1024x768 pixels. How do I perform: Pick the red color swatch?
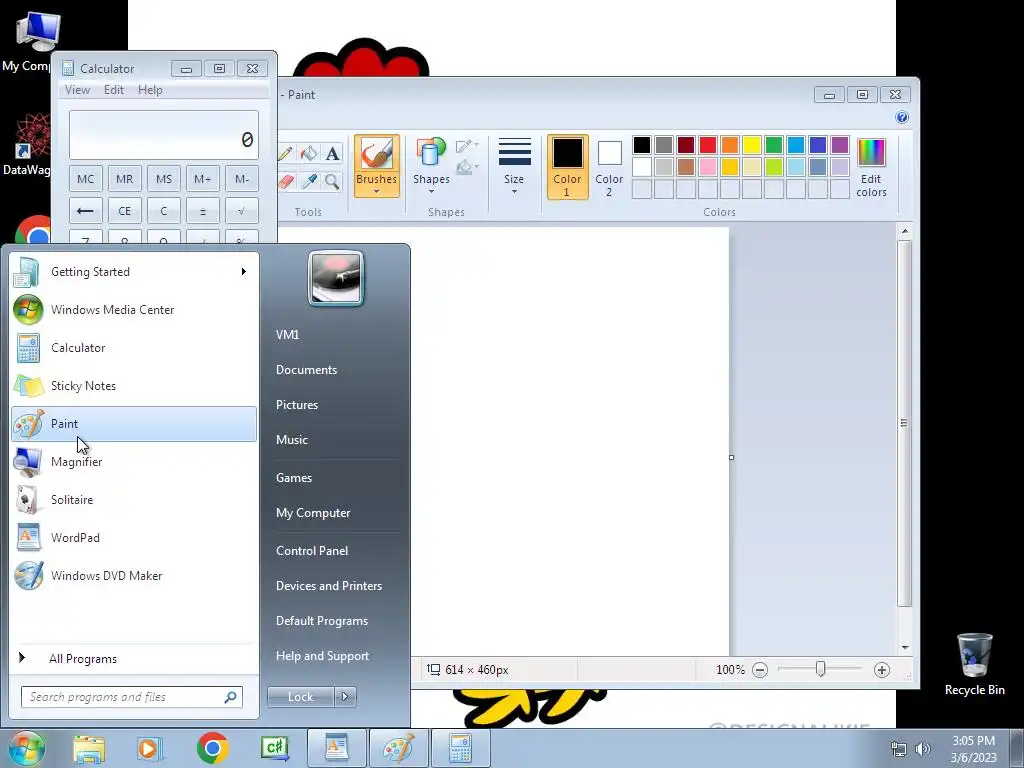707,145
